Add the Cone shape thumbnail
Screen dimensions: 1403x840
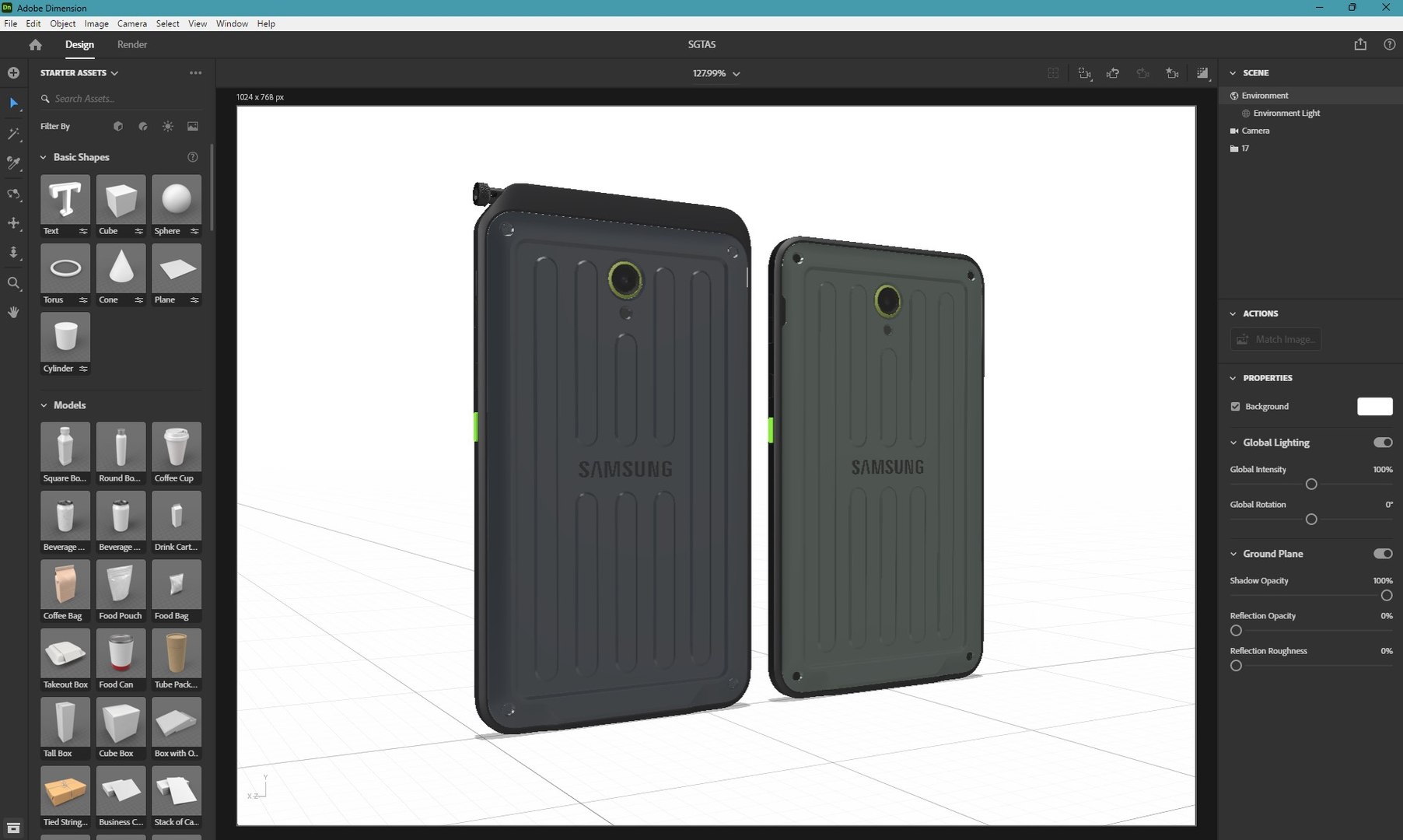121,268
